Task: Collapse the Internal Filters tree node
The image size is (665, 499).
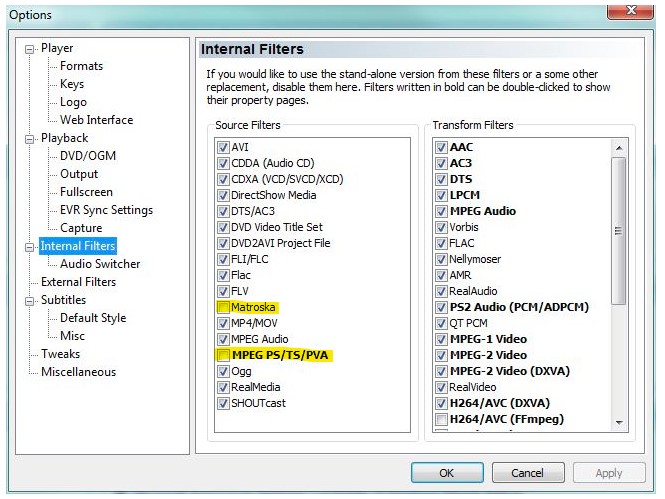Action: pos(29,247)
